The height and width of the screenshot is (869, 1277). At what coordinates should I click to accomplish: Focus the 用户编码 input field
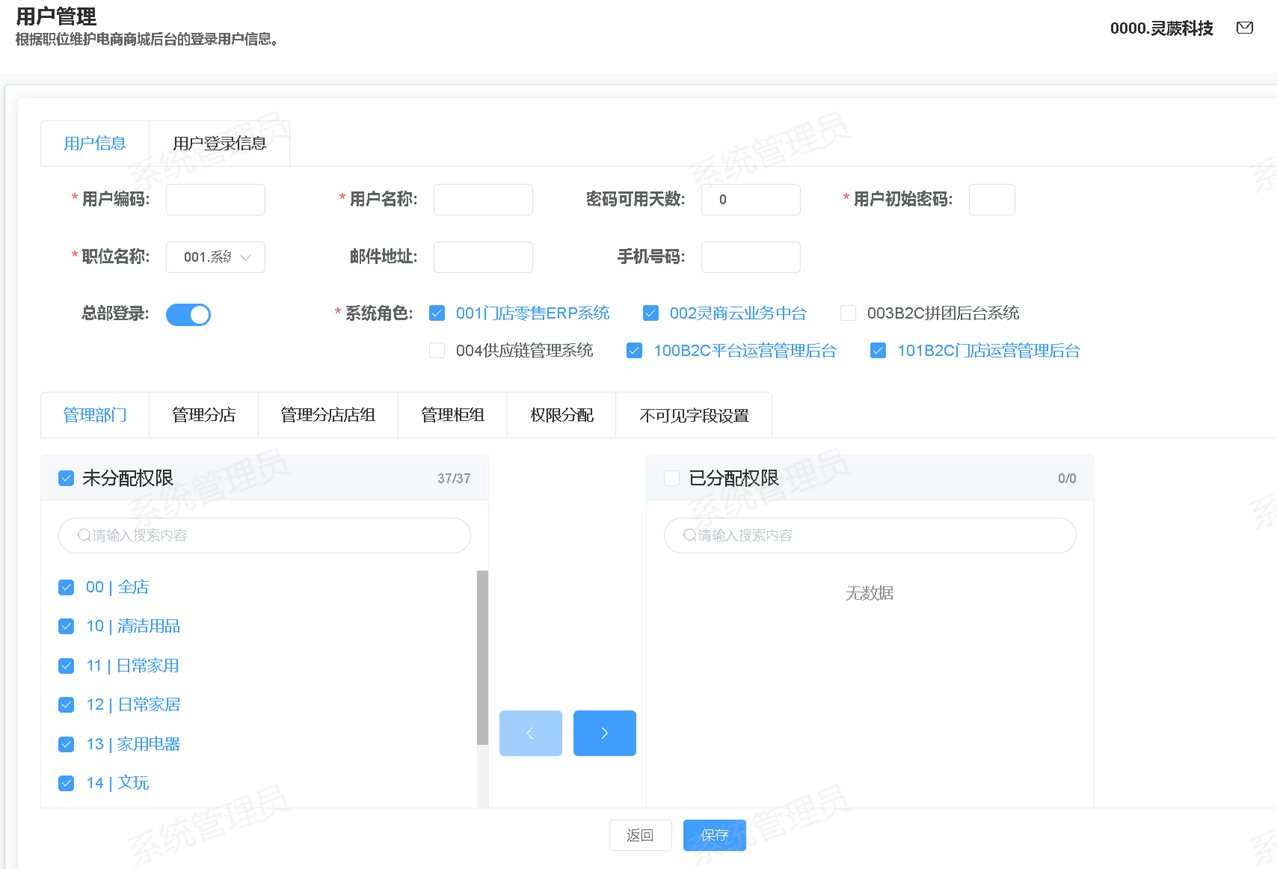[x=215, y=199]
